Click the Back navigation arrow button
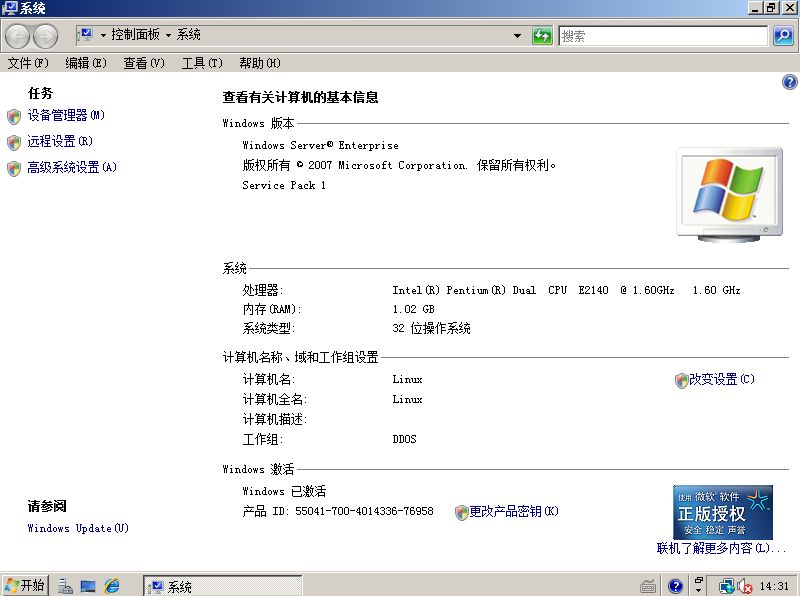 click(x=18, y=36)
